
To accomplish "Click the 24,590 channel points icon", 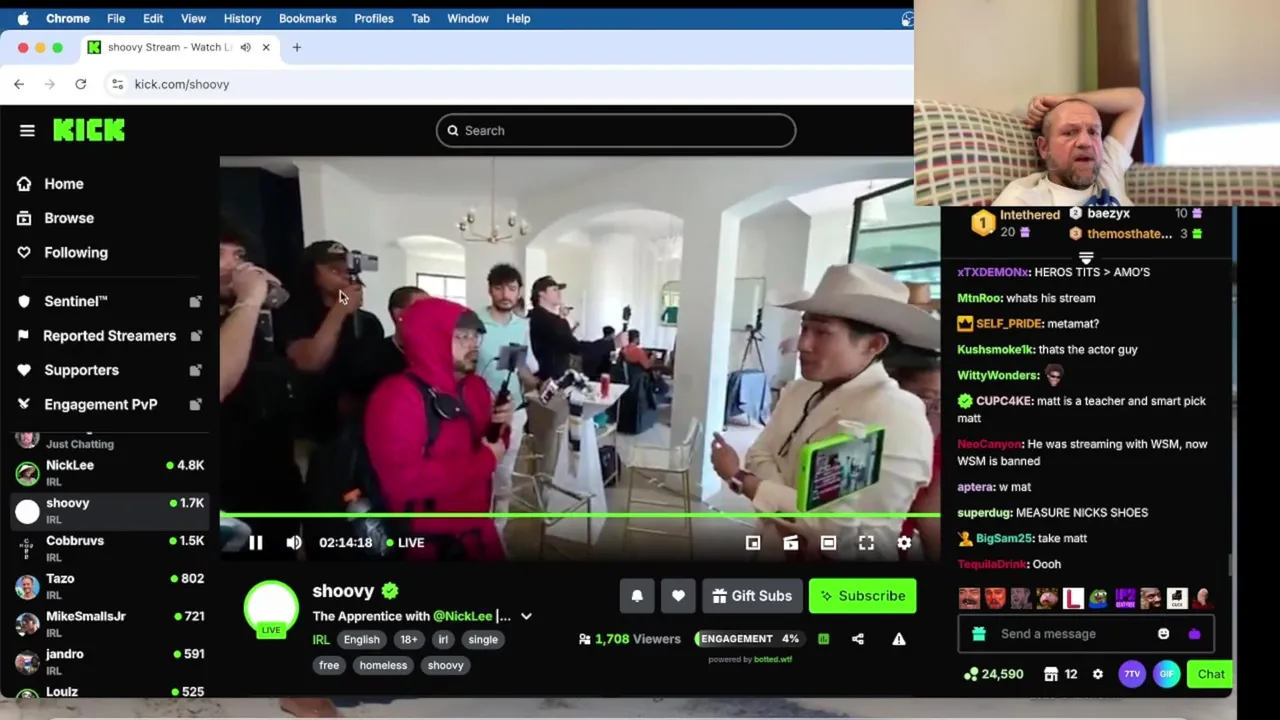I will pos(970,674).
